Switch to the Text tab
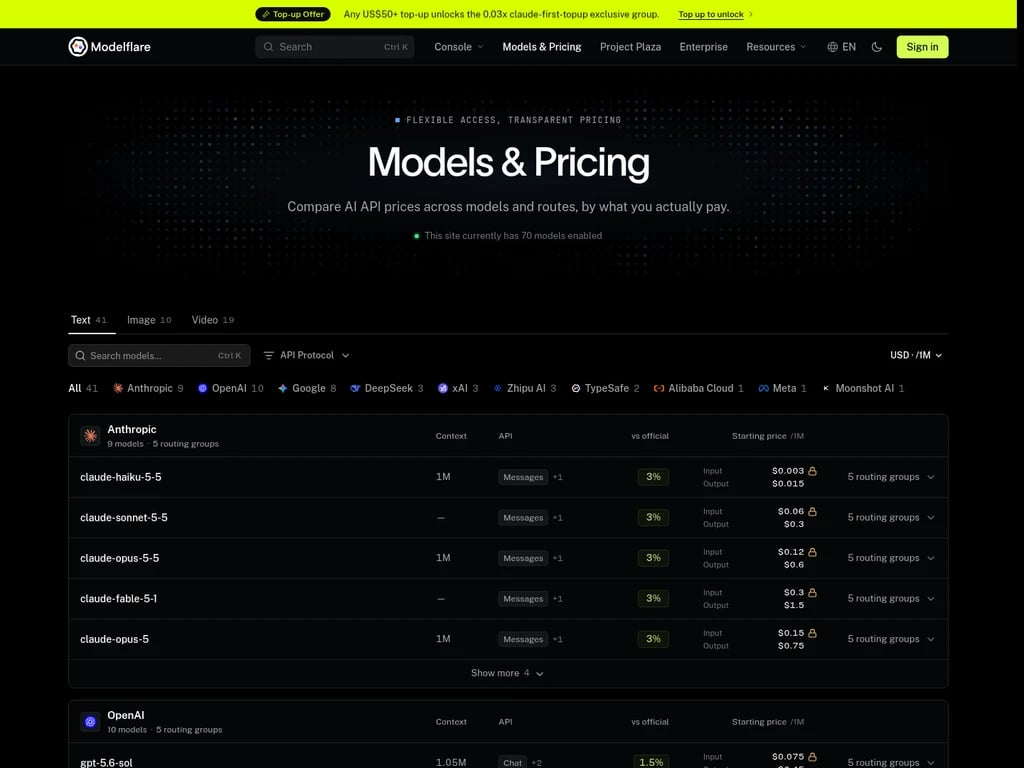This screenshot has height=768, width=1024. pyautogui.click(x=89, y=320)
